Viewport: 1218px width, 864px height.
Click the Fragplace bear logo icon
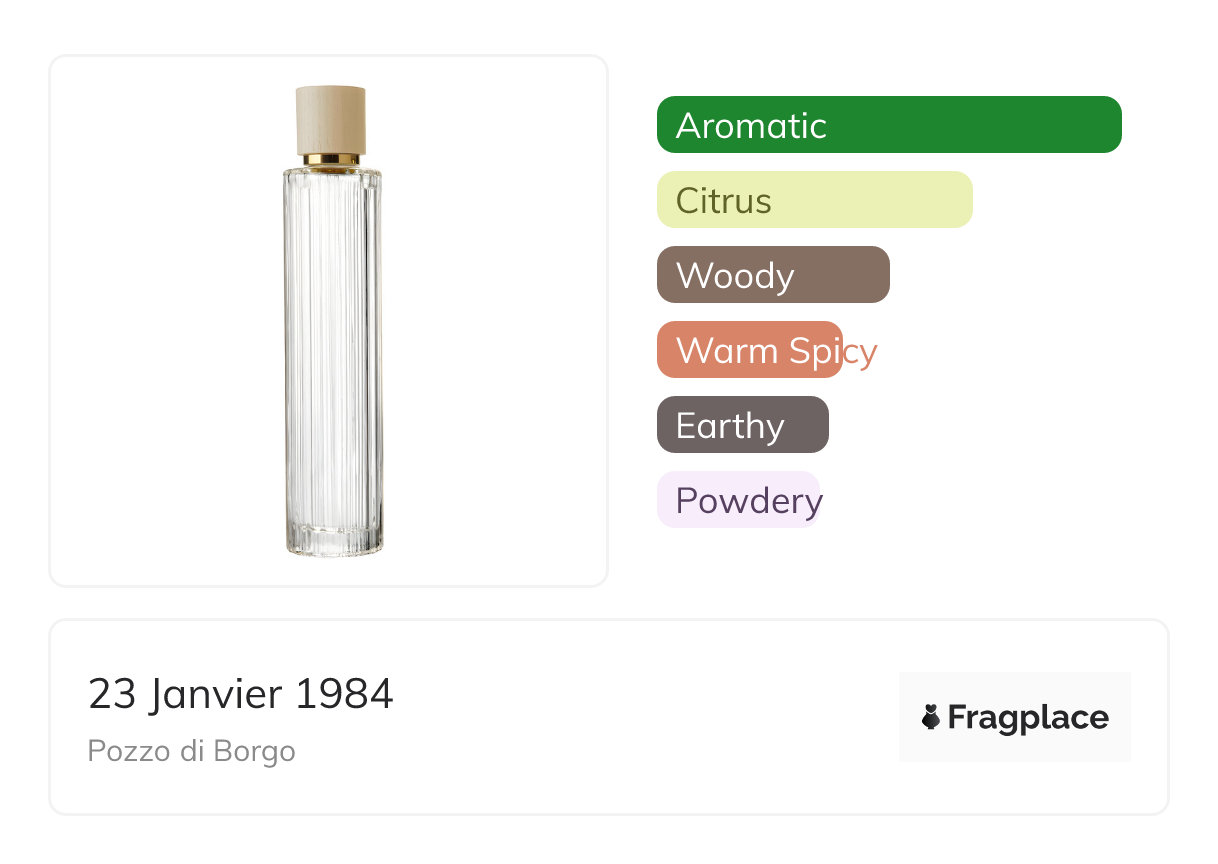click(931, 717)
